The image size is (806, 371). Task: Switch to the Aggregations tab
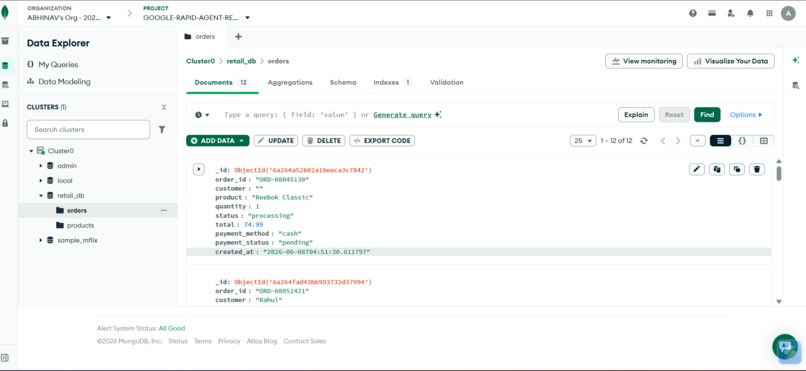(290, 82)
